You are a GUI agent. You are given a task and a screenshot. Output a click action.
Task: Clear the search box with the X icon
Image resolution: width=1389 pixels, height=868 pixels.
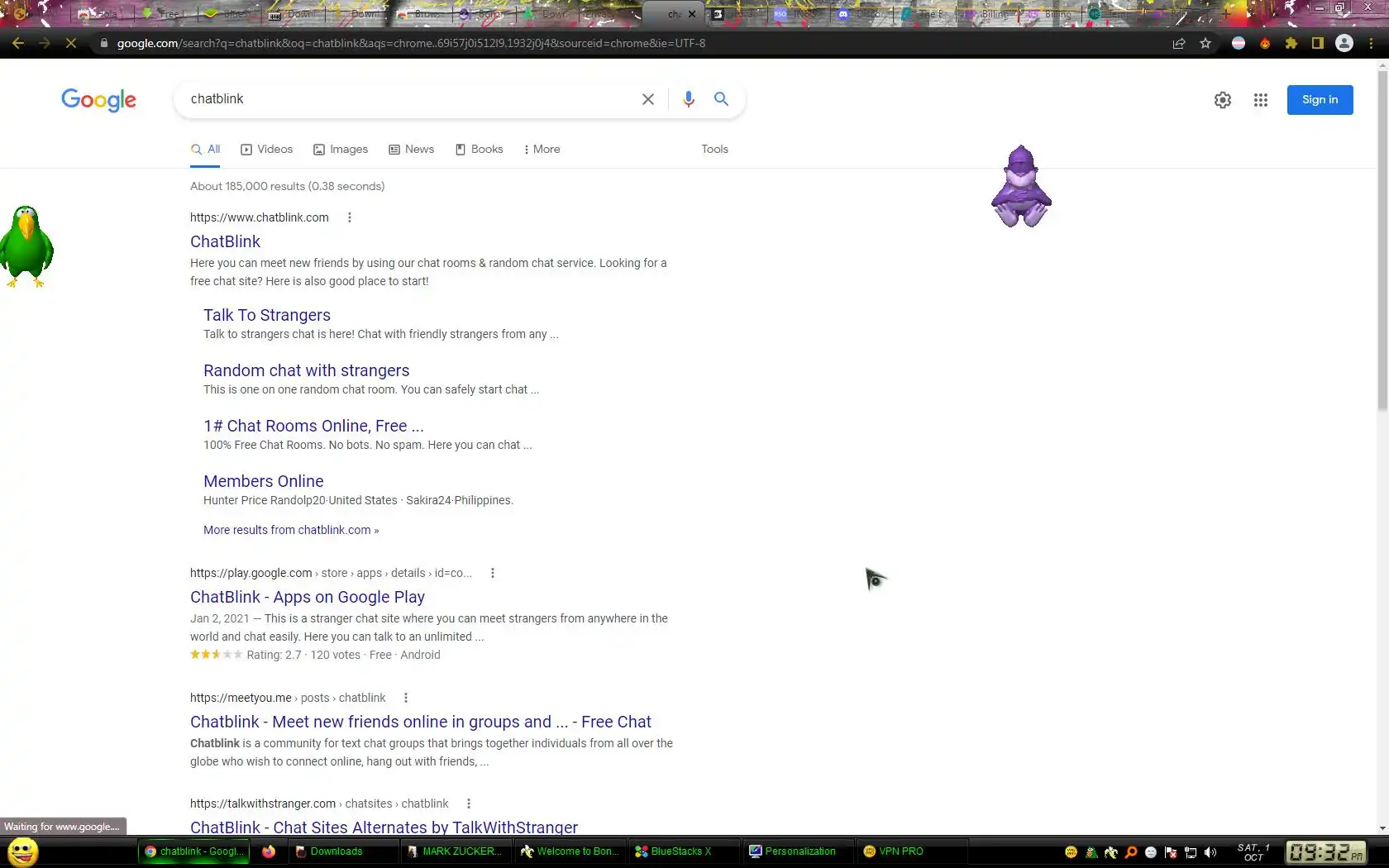click(648, 99)
